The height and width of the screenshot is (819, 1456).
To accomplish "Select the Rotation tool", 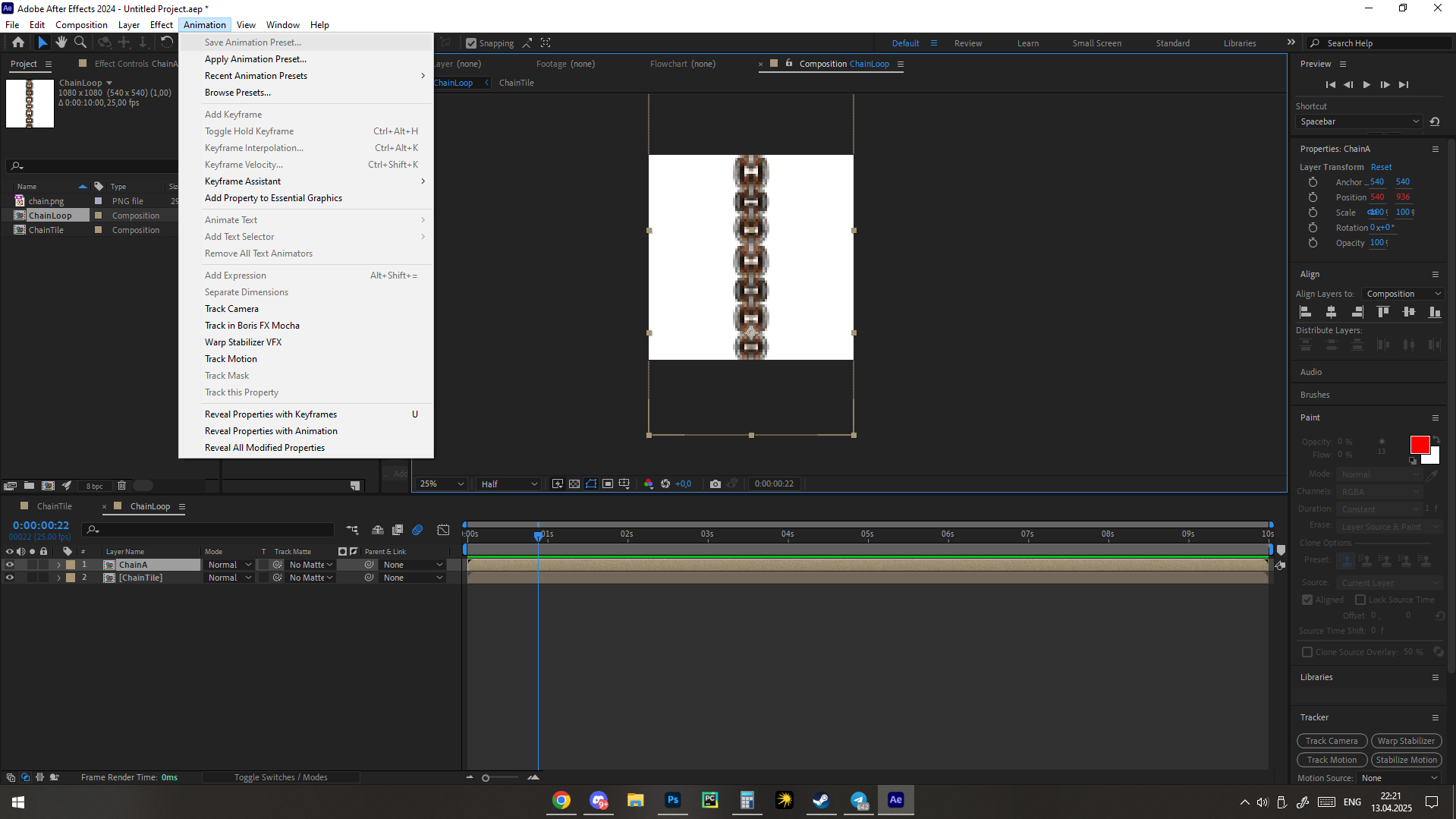I will click(167, 42).
